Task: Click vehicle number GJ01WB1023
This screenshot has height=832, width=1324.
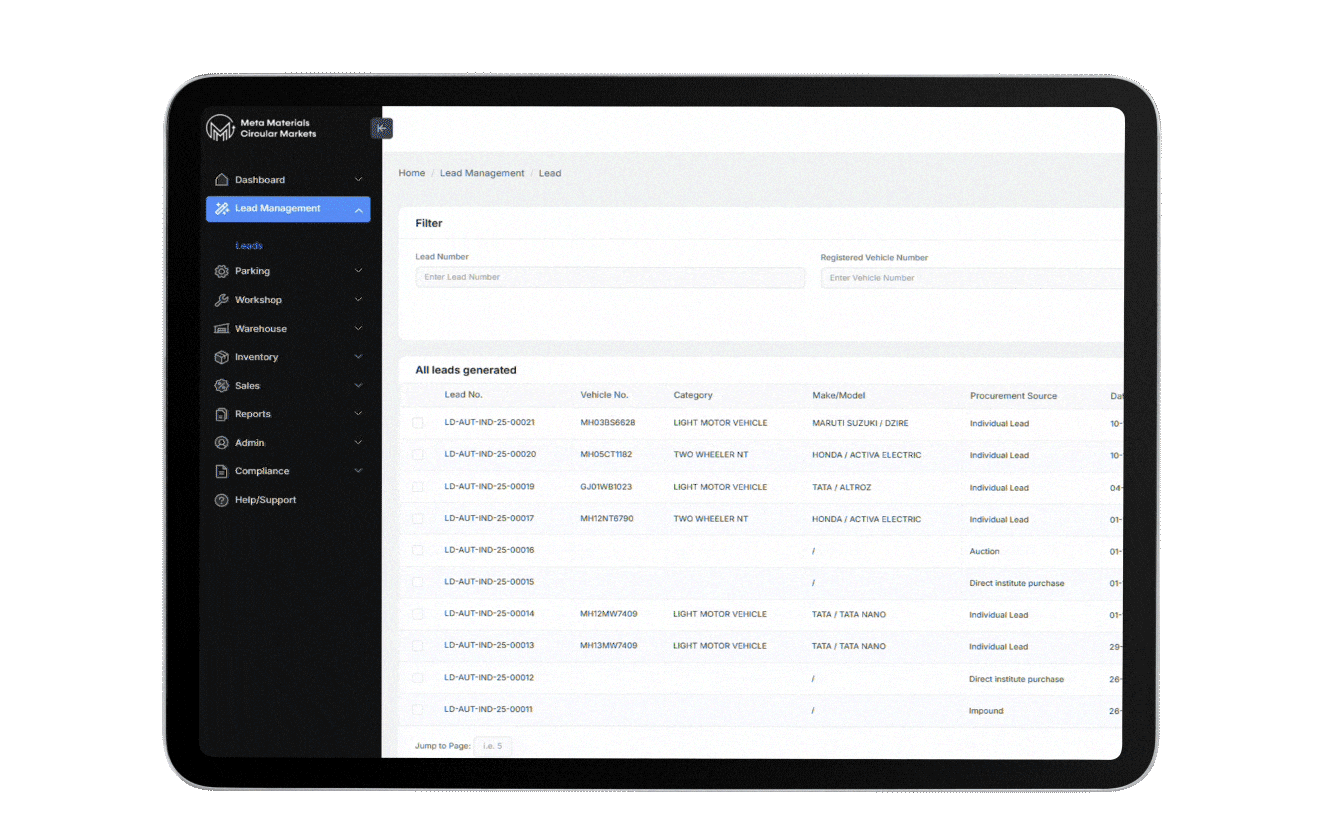Action: pyautogui.click(x=606, y=487)
